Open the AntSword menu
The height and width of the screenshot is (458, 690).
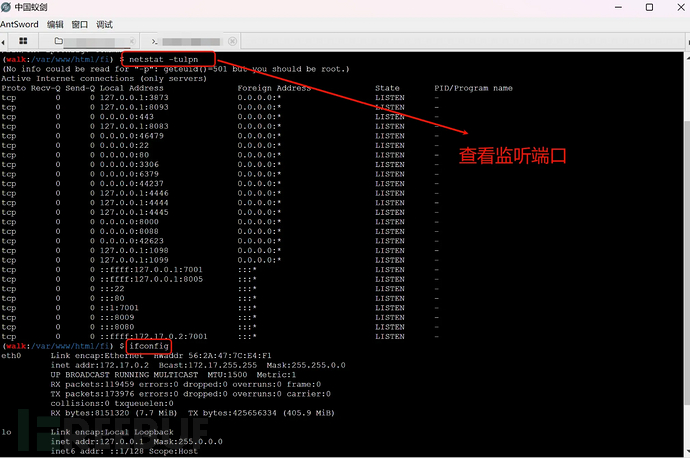19,25
